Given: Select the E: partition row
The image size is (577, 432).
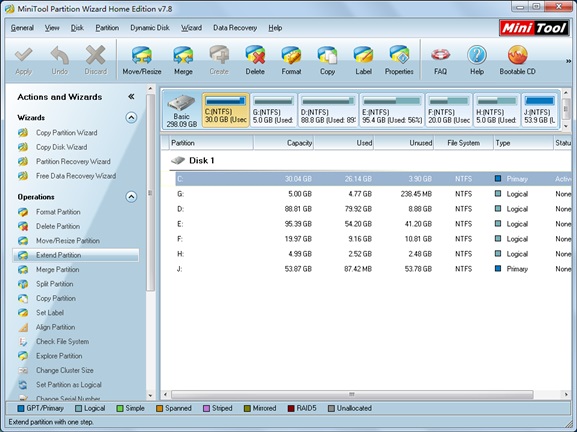Looking at the screenshot, I should (373, 224).
